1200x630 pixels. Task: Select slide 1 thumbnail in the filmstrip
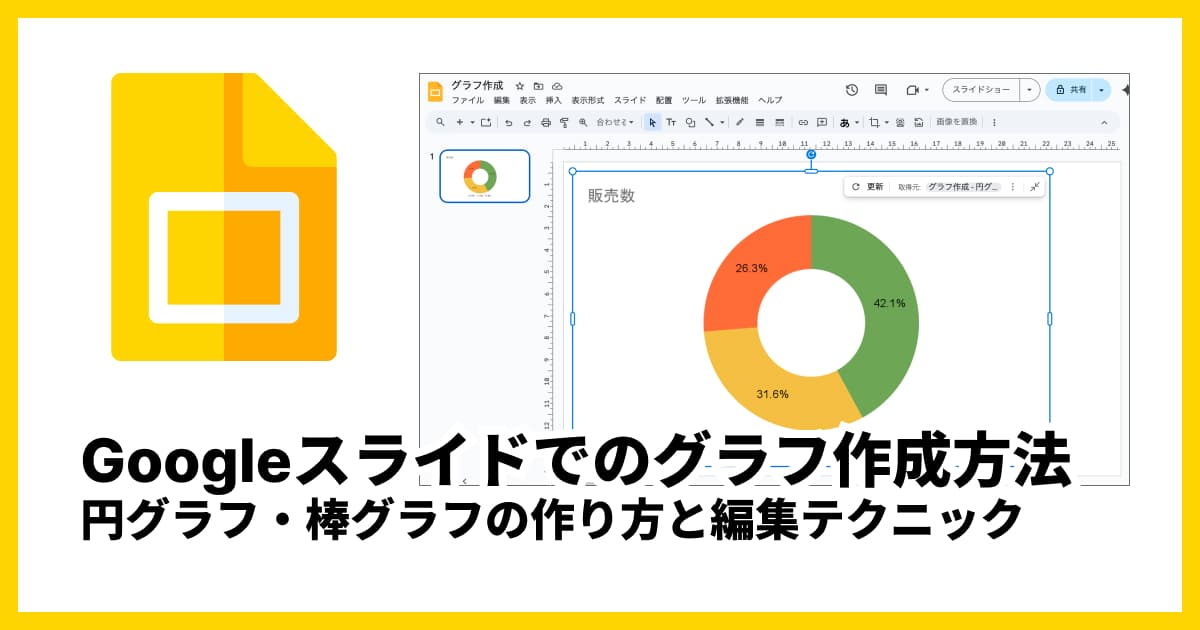point(484,175)
